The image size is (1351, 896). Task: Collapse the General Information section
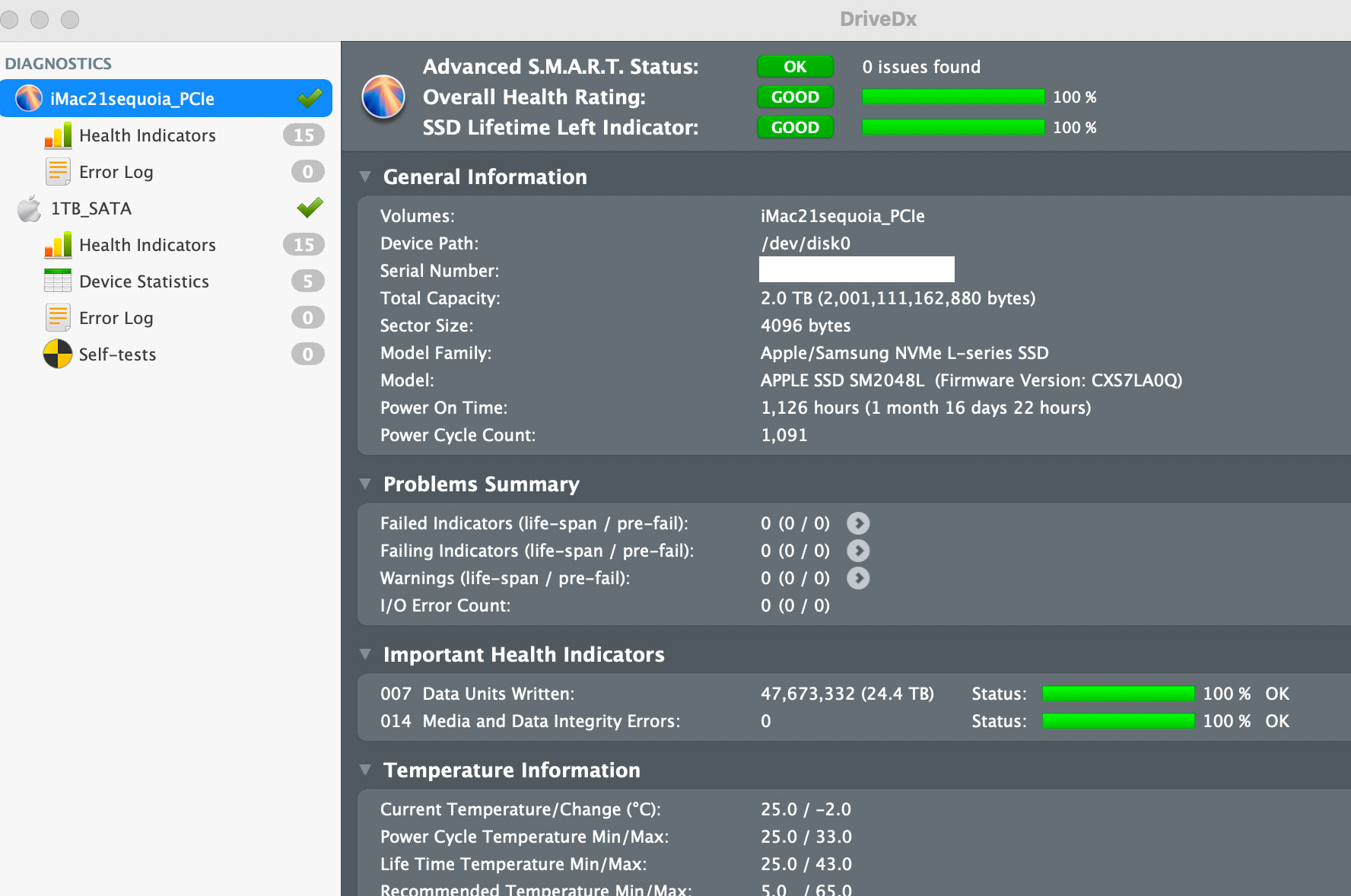[365, 177]
